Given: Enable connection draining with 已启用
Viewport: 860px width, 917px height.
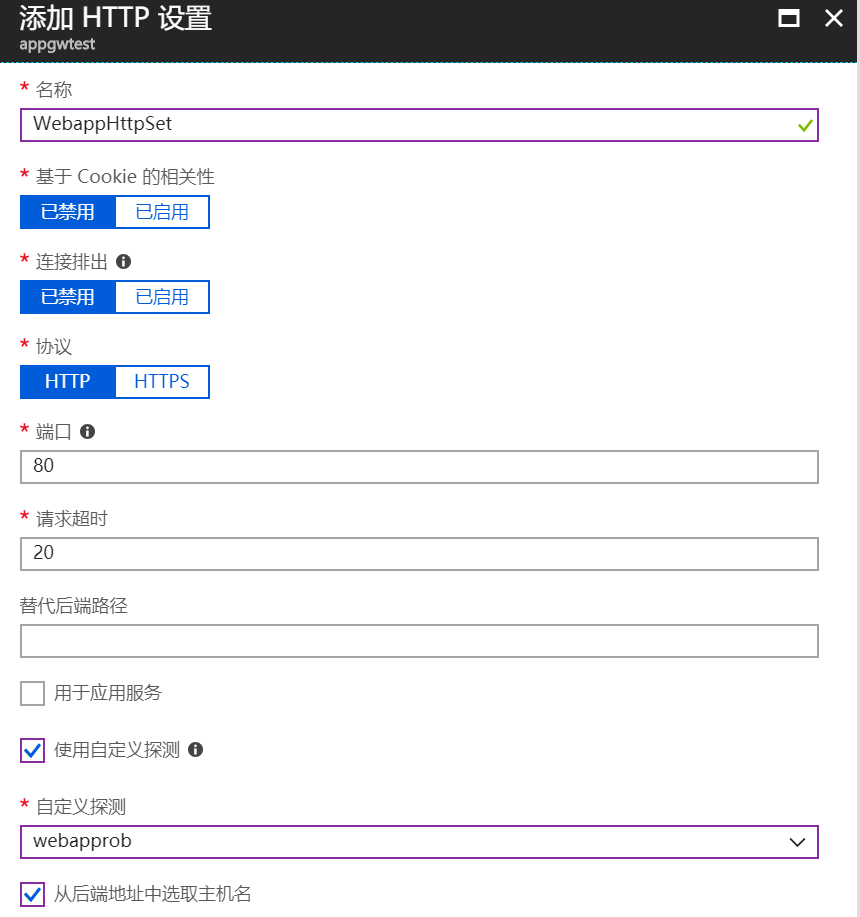Looking at the screenshot, I should coord(162,297).
